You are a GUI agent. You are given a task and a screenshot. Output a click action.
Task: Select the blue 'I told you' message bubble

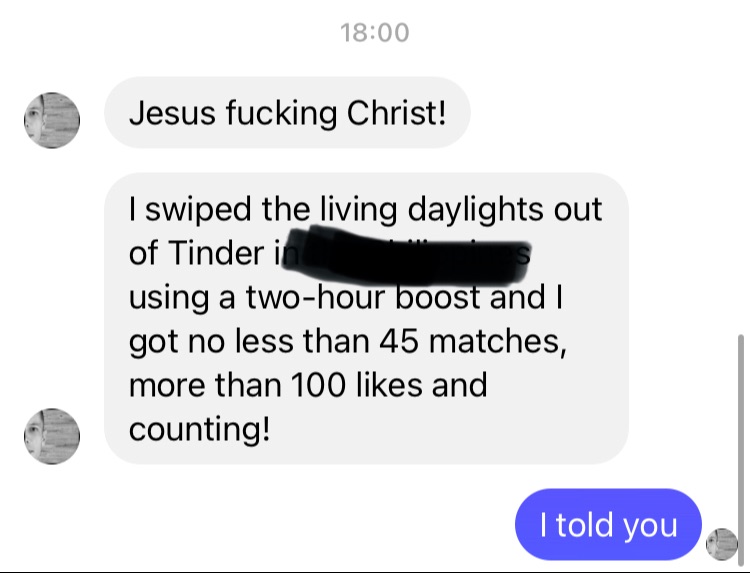click(x=608, y=525)
